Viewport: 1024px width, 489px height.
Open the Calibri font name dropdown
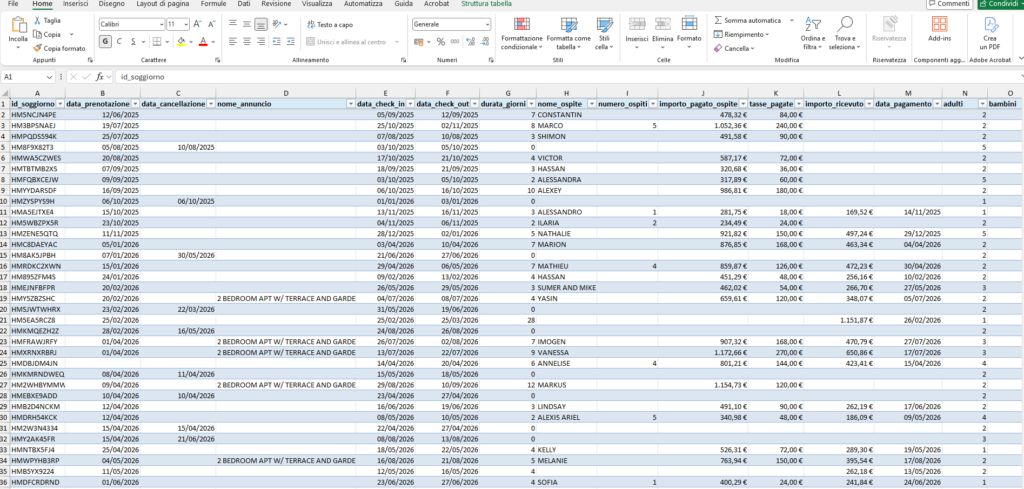coord(161,24)
